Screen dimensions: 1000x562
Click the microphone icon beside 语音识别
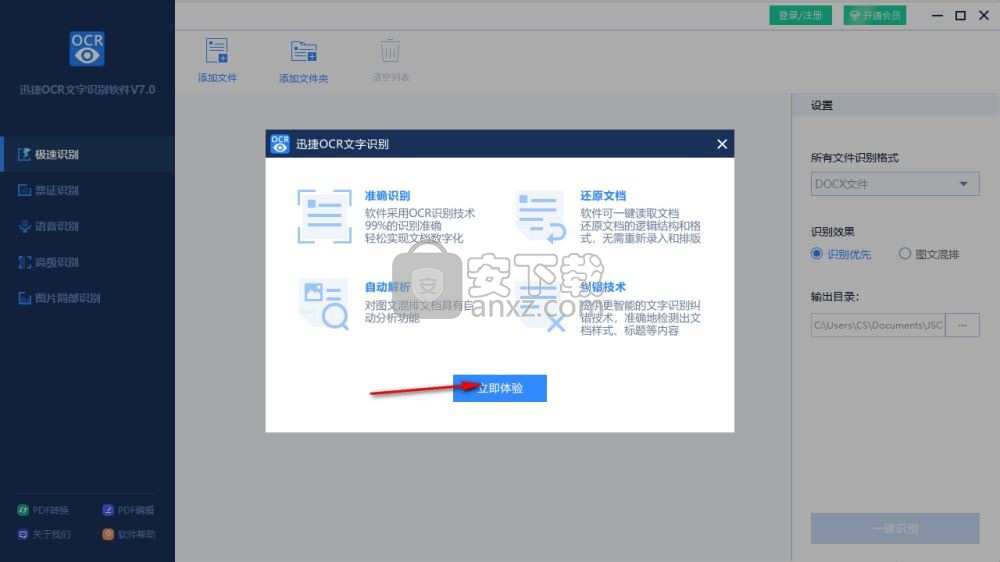24,226
